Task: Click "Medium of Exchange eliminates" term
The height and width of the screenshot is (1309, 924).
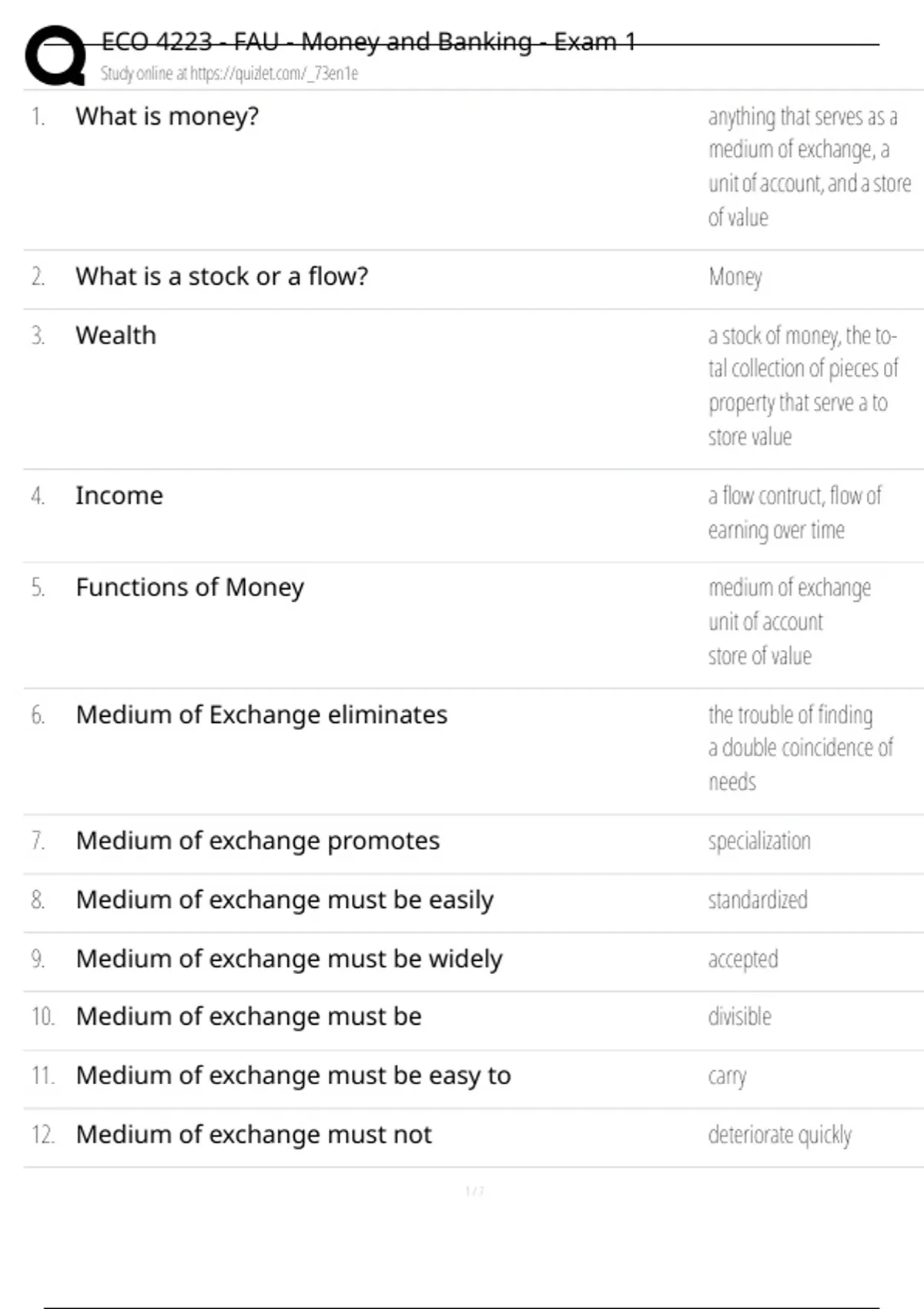Action: coord(261,715)
